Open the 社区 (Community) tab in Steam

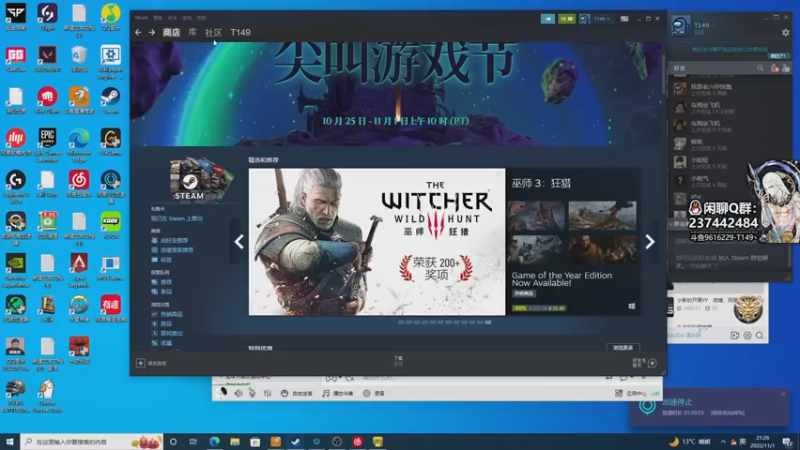[x=213, y=33]
